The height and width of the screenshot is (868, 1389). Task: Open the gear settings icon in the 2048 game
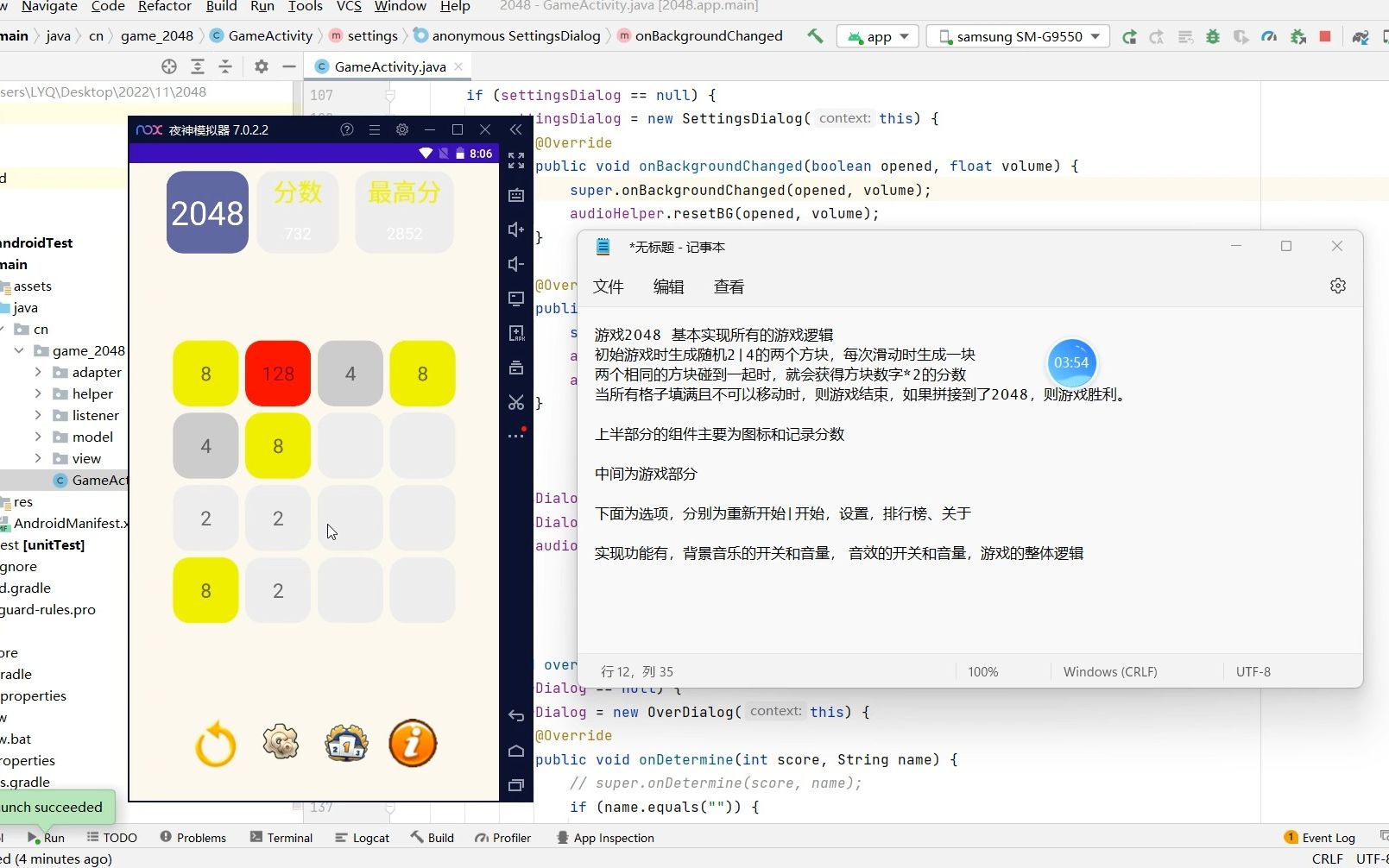[x=281, y=743]
